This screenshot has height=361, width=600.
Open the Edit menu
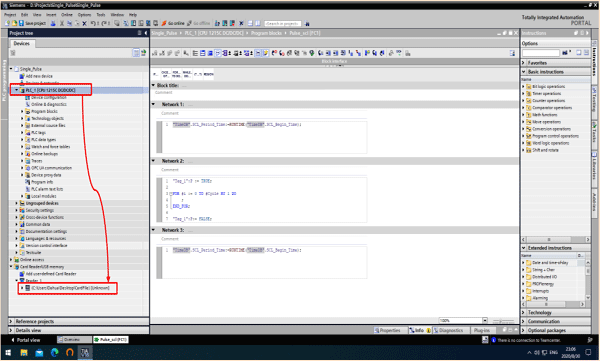tap(24, 15)
